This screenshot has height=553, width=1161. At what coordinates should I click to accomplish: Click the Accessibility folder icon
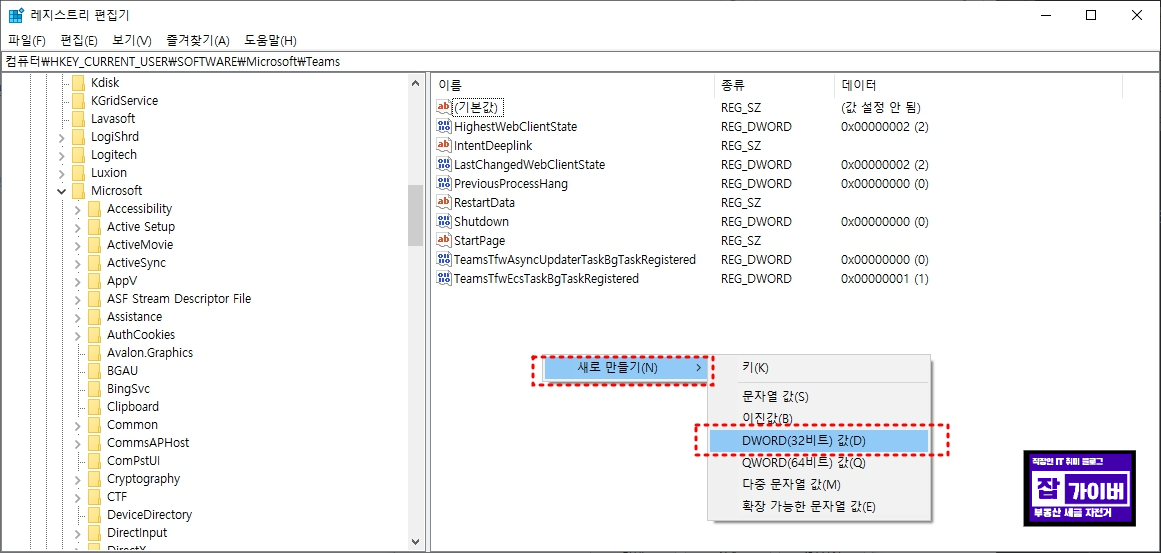(94, 209)
